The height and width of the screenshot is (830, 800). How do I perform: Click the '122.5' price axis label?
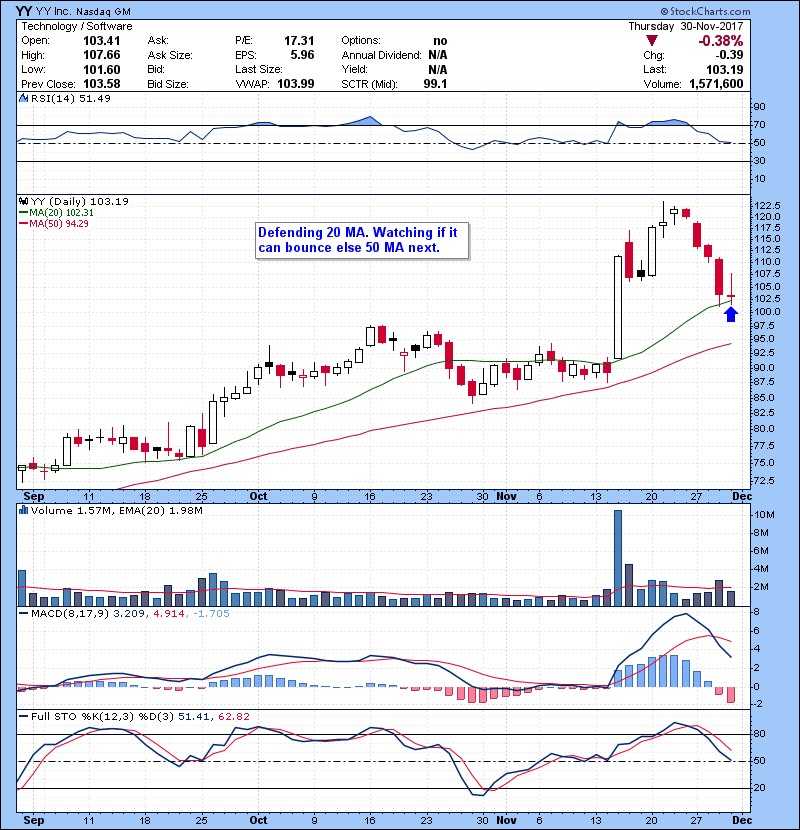(767, 205)
